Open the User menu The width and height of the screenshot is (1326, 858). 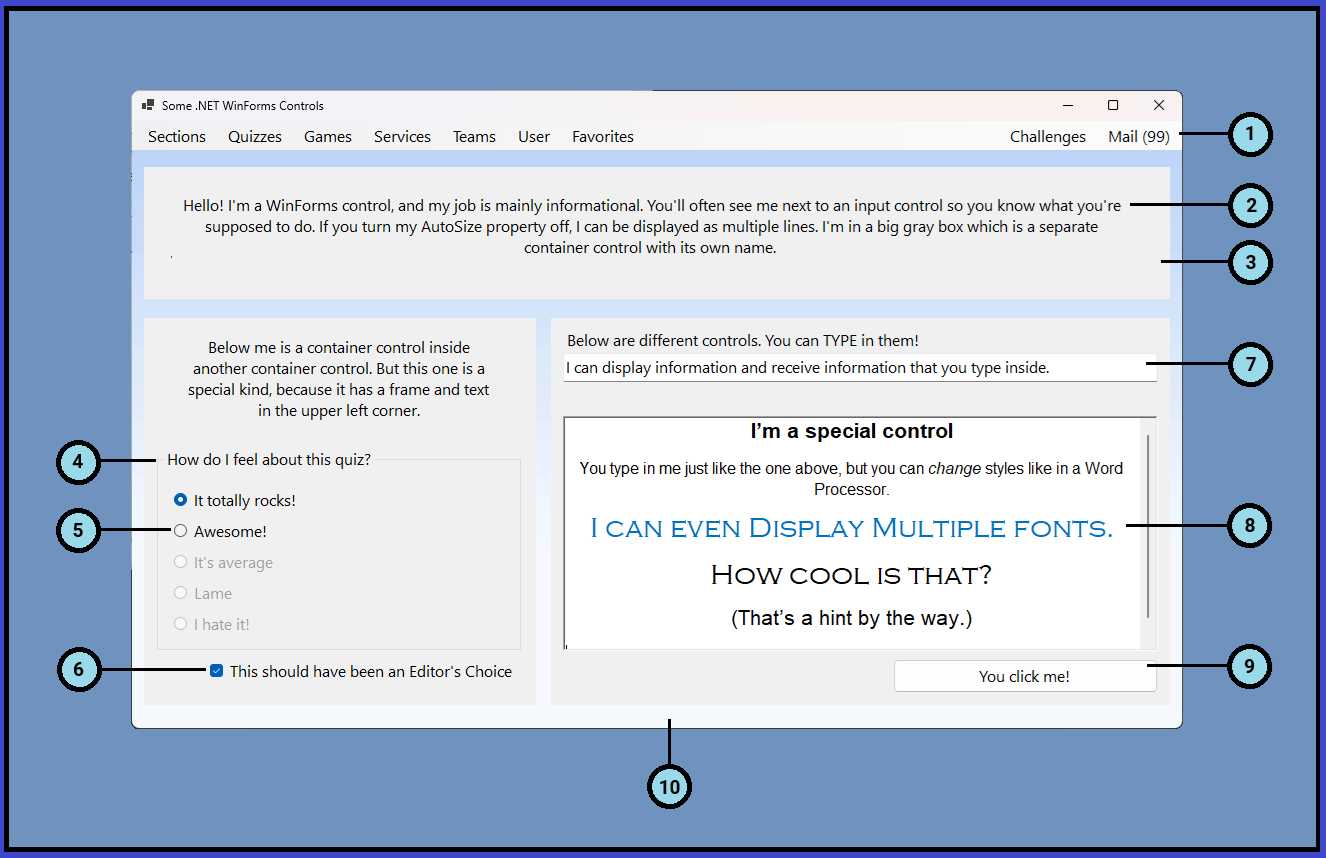click(534, 137)
